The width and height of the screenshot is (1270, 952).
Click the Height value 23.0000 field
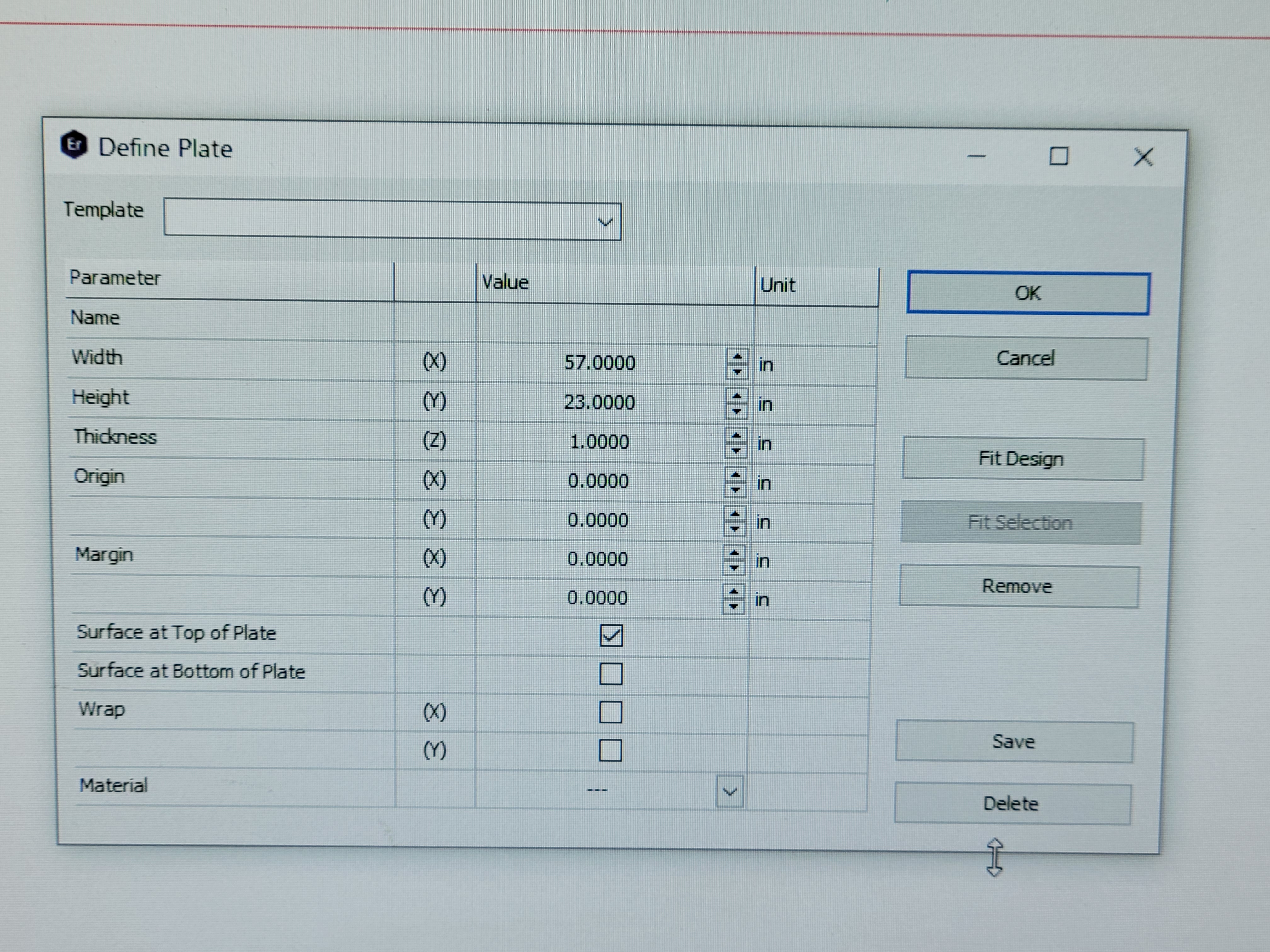pos(600,402)
